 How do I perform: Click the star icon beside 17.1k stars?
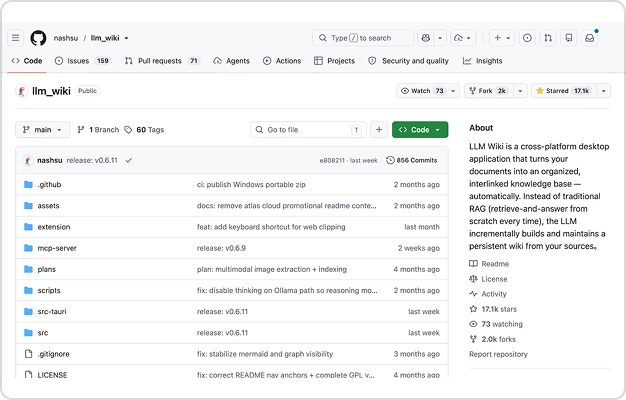(x=473, y=309)
